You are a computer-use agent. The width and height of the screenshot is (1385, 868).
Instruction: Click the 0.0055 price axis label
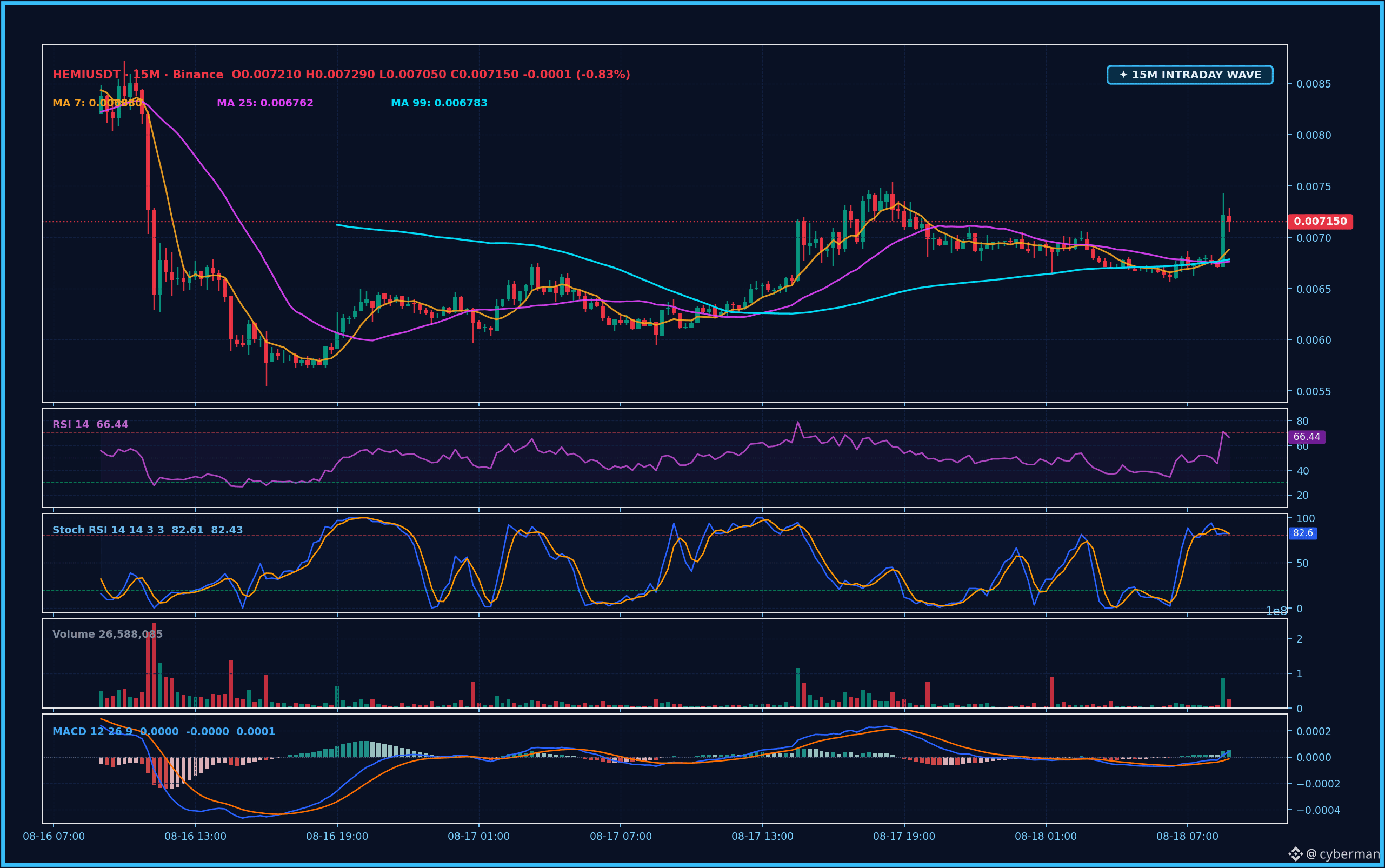[1314, 391]
